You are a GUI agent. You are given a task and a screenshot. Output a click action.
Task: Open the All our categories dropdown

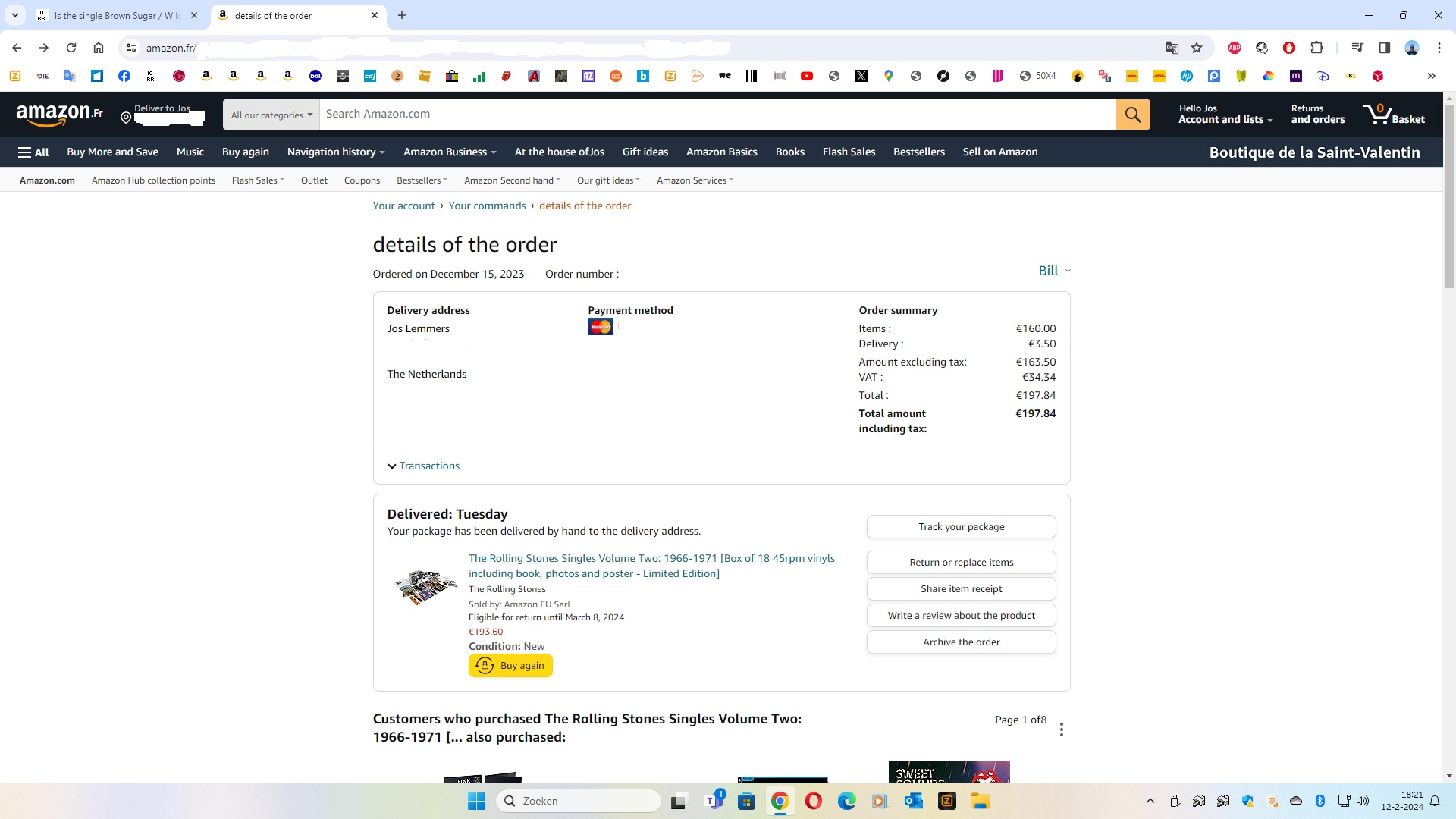pos(271,115)
